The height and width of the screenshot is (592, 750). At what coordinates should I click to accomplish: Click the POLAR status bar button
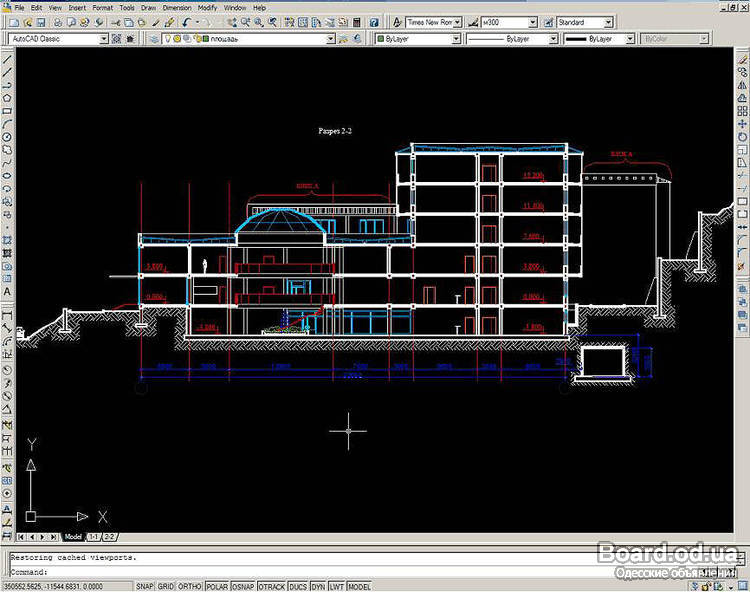[x=218, y=586]
